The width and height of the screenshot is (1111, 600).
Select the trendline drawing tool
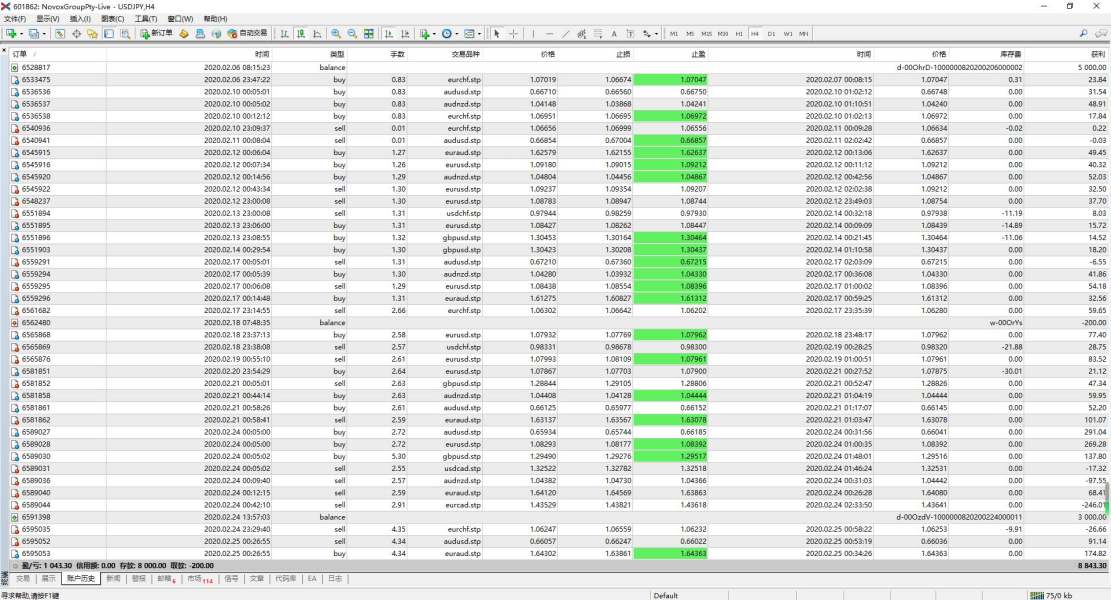[x=565, y=33]
